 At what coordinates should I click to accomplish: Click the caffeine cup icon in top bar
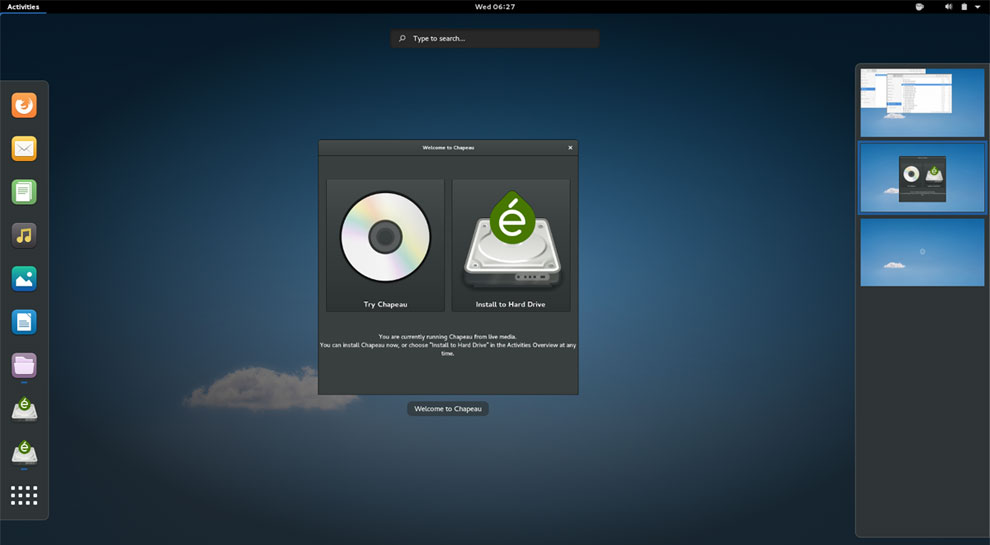coord(919,7)
